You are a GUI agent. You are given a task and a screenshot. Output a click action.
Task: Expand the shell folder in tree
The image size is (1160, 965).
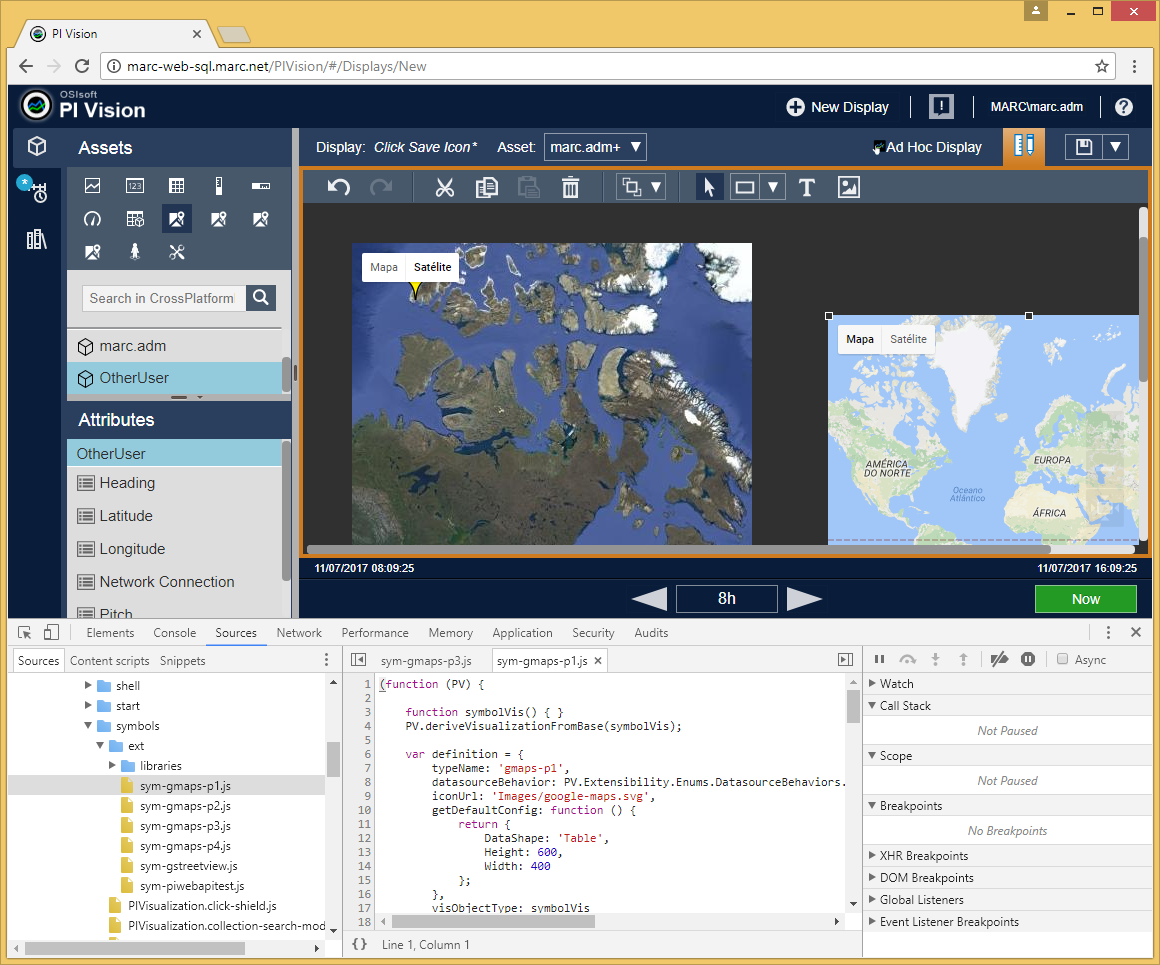click(x=88, y=685)
